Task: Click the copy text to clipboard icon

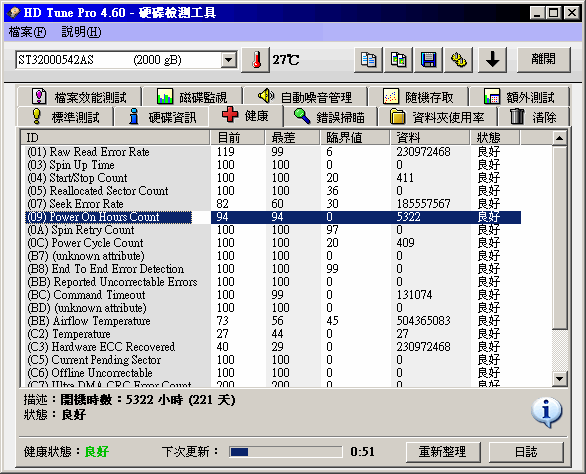Action: point(368,60)
